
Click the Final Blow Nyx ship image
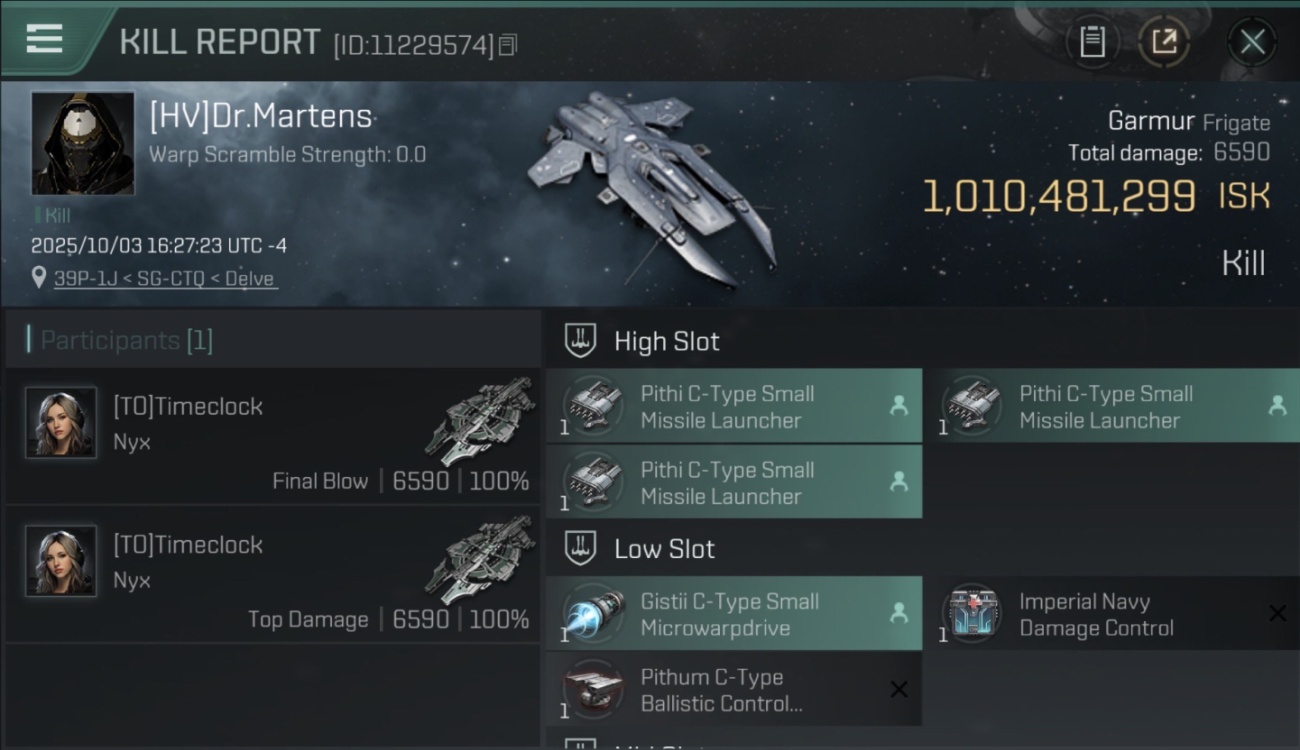[x=480, y=422]
